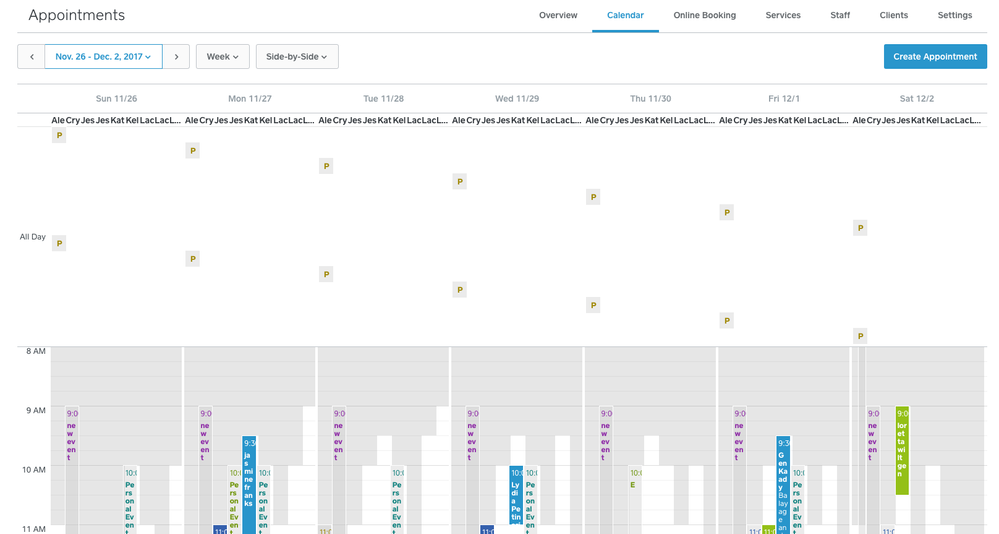Select the Calendar tab
Screen dimensions: 999x534
coord(625,15)
